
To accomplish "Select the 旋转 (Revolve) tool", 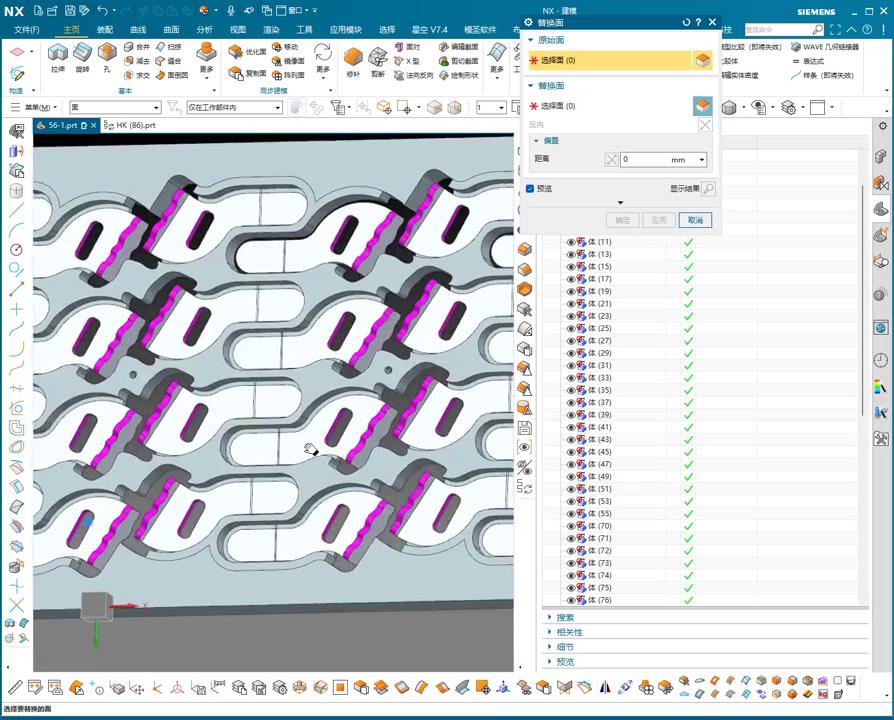I will (x=82, y=55).
